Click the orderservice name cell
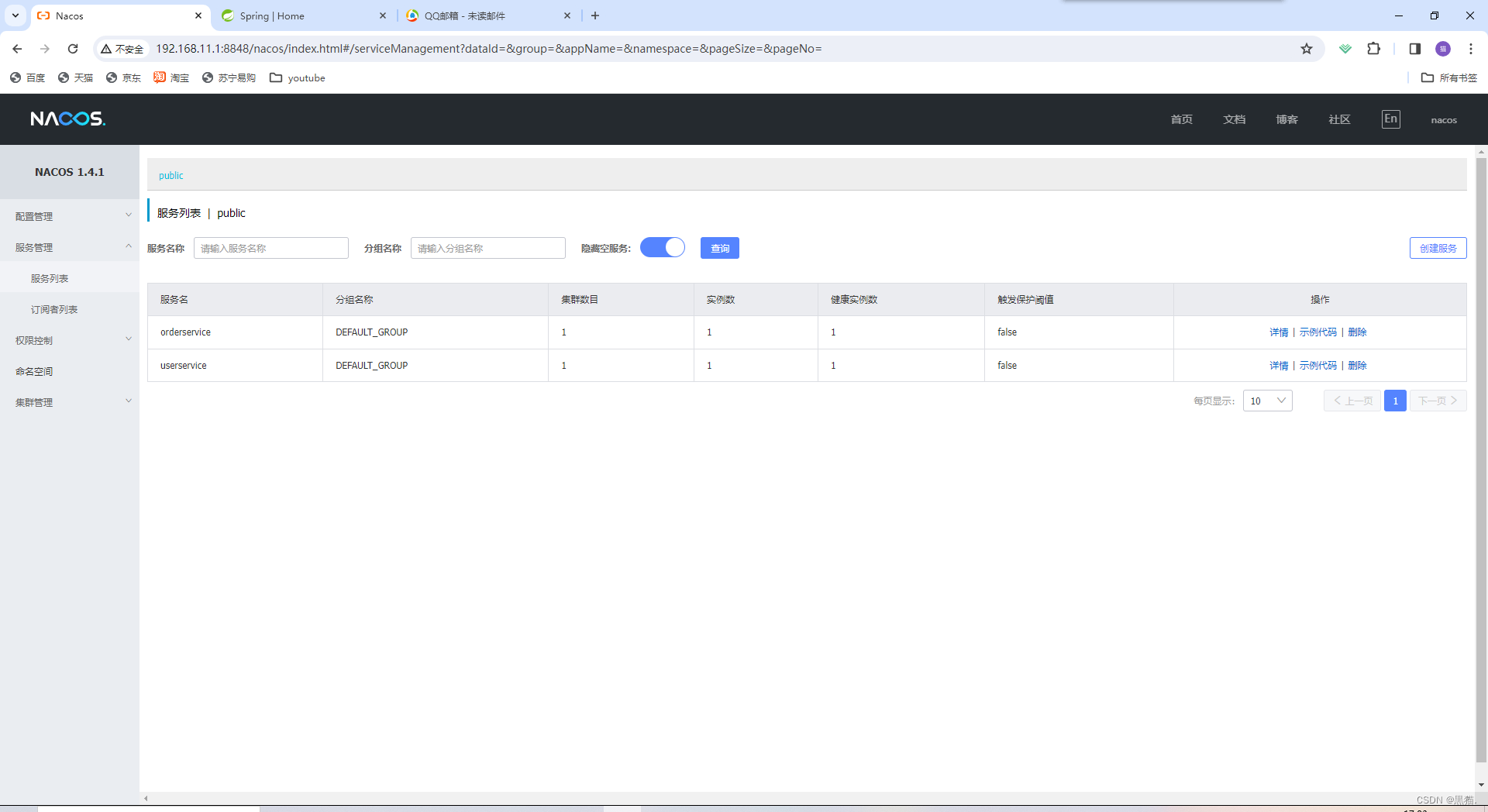1488x812 pixels. (x=235, y=332)
